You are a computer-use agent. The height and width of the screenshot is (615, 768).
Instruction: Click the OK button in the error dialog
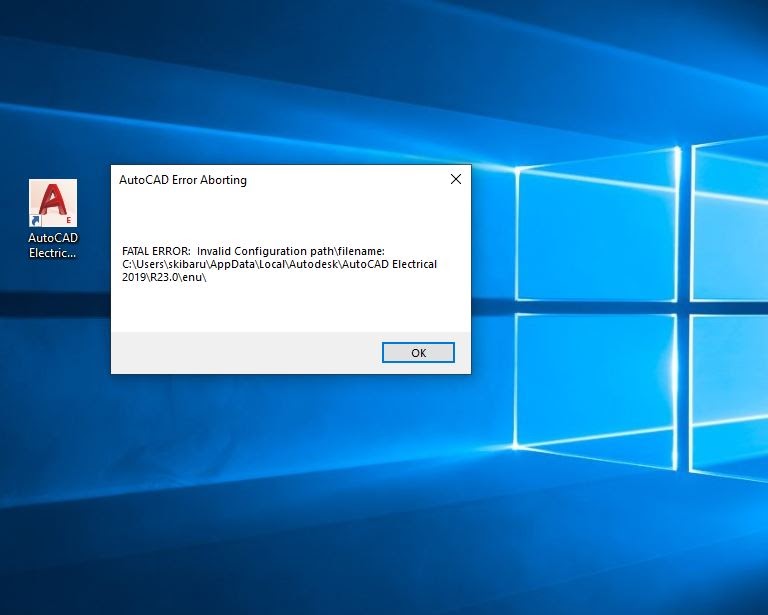[x=418, y=353]
